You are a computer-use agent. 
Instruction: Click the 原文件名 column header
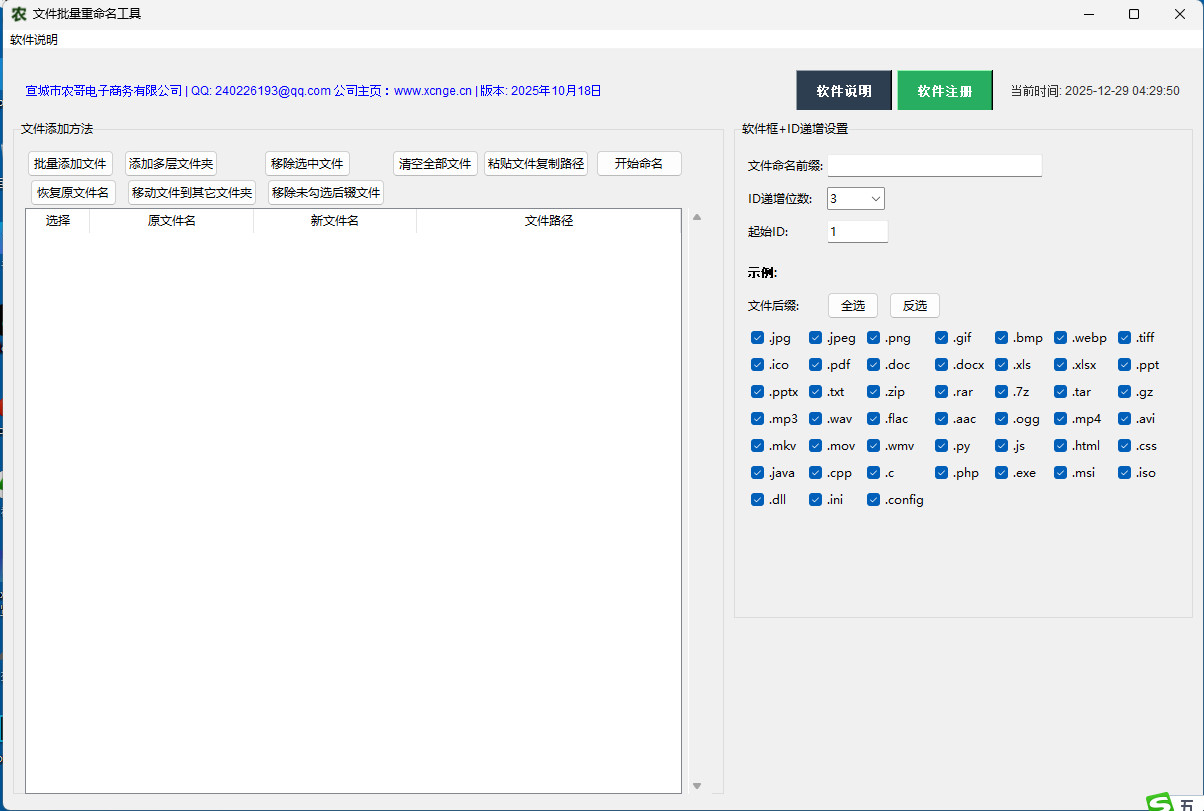coord(171,221)
